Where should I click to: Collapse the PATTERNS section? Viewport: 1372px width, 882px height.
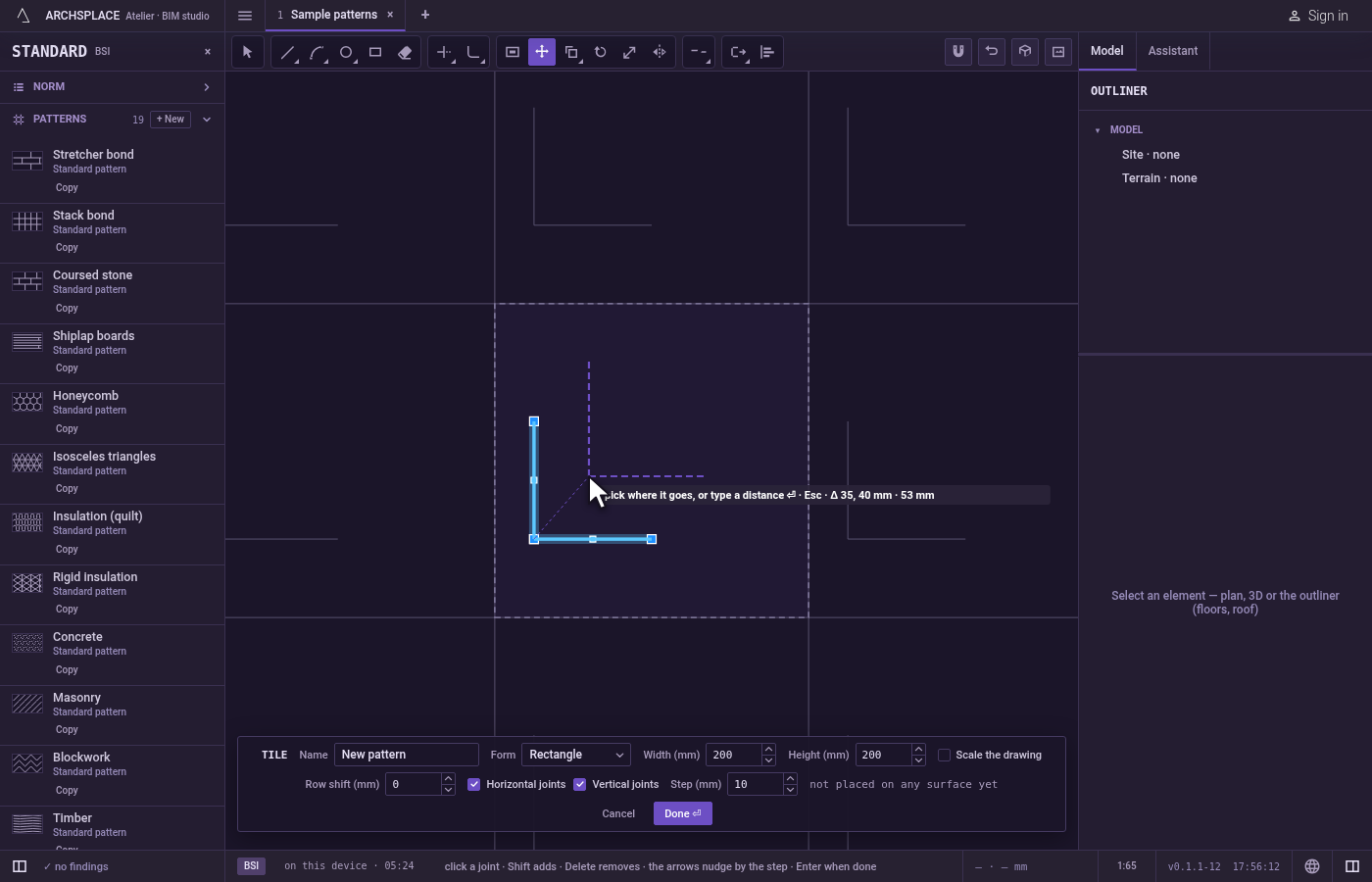pyautogui.click(x=207, y=120)
